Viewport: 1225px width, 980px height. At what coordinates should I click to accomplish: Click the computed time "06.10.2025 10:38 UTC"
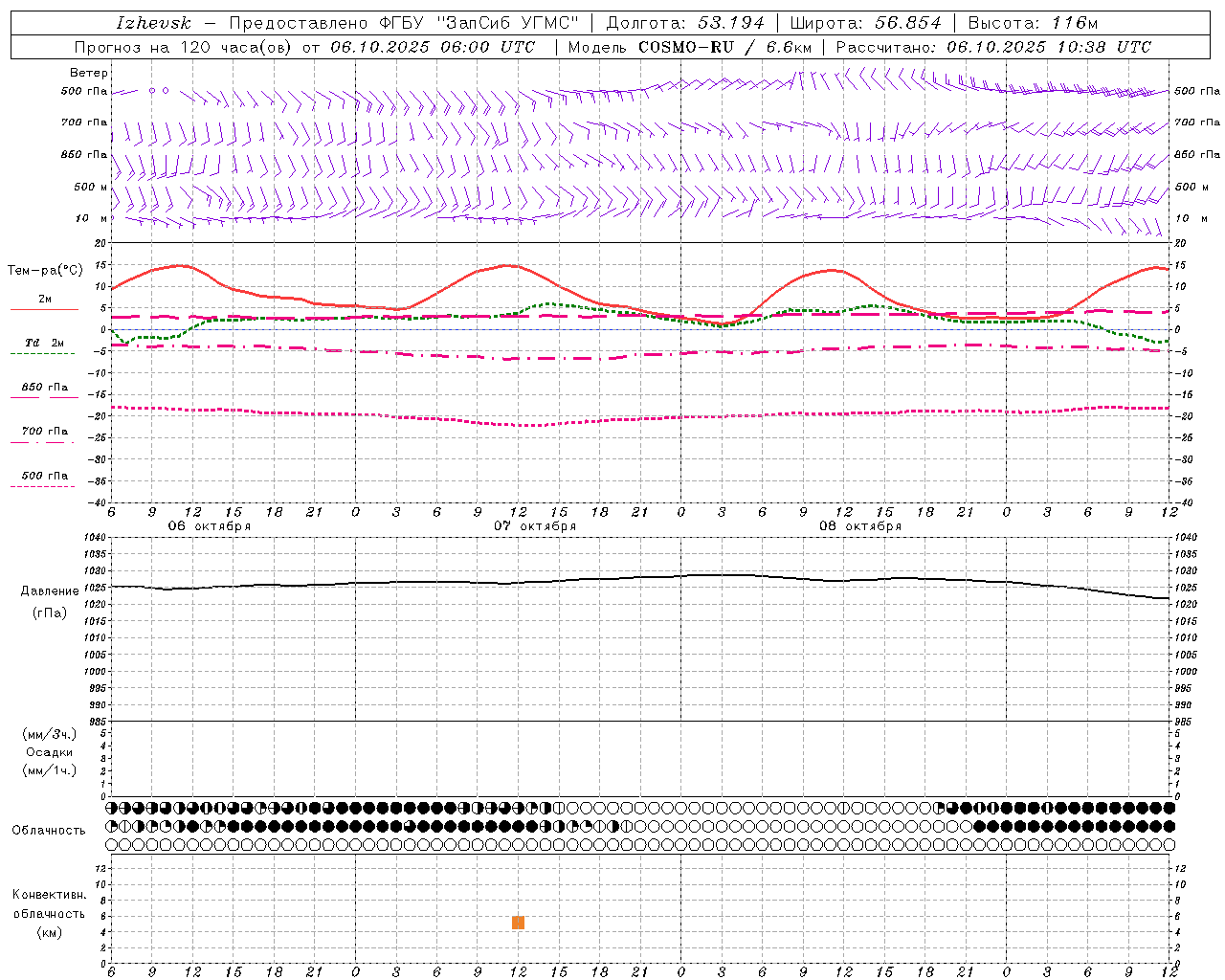[x=1049, y=47]
